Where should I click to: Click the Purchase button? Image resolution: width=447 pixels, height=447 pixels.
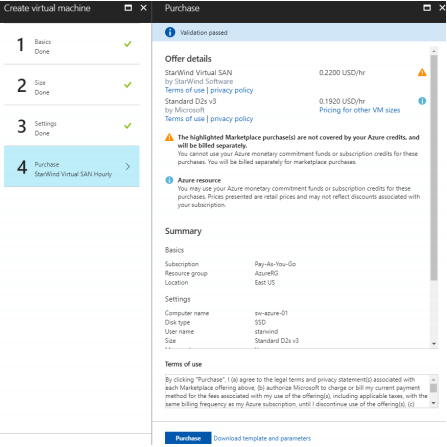click(188, 438)
